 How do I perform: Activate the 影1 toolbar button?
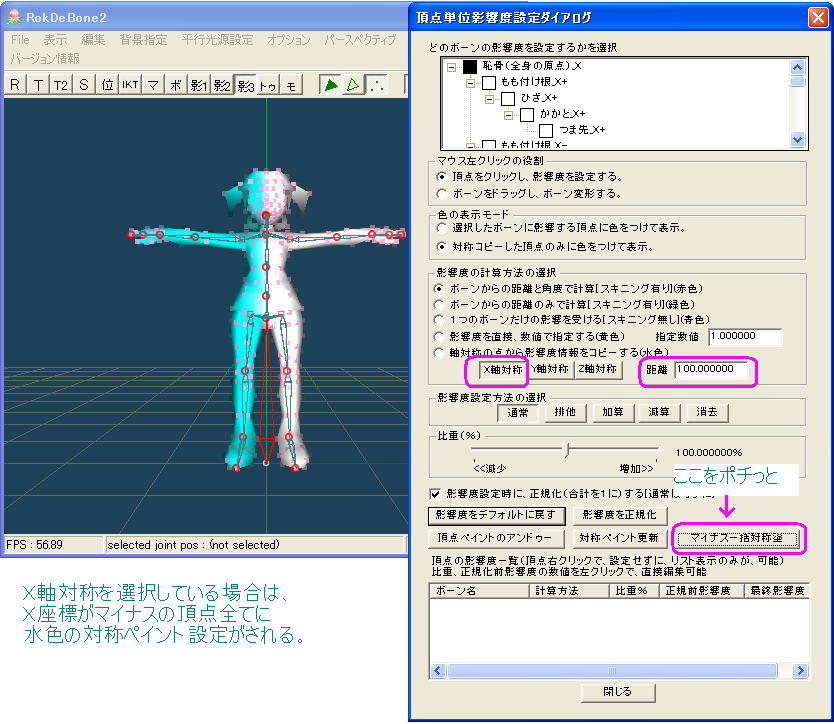(x=199, y=85)
